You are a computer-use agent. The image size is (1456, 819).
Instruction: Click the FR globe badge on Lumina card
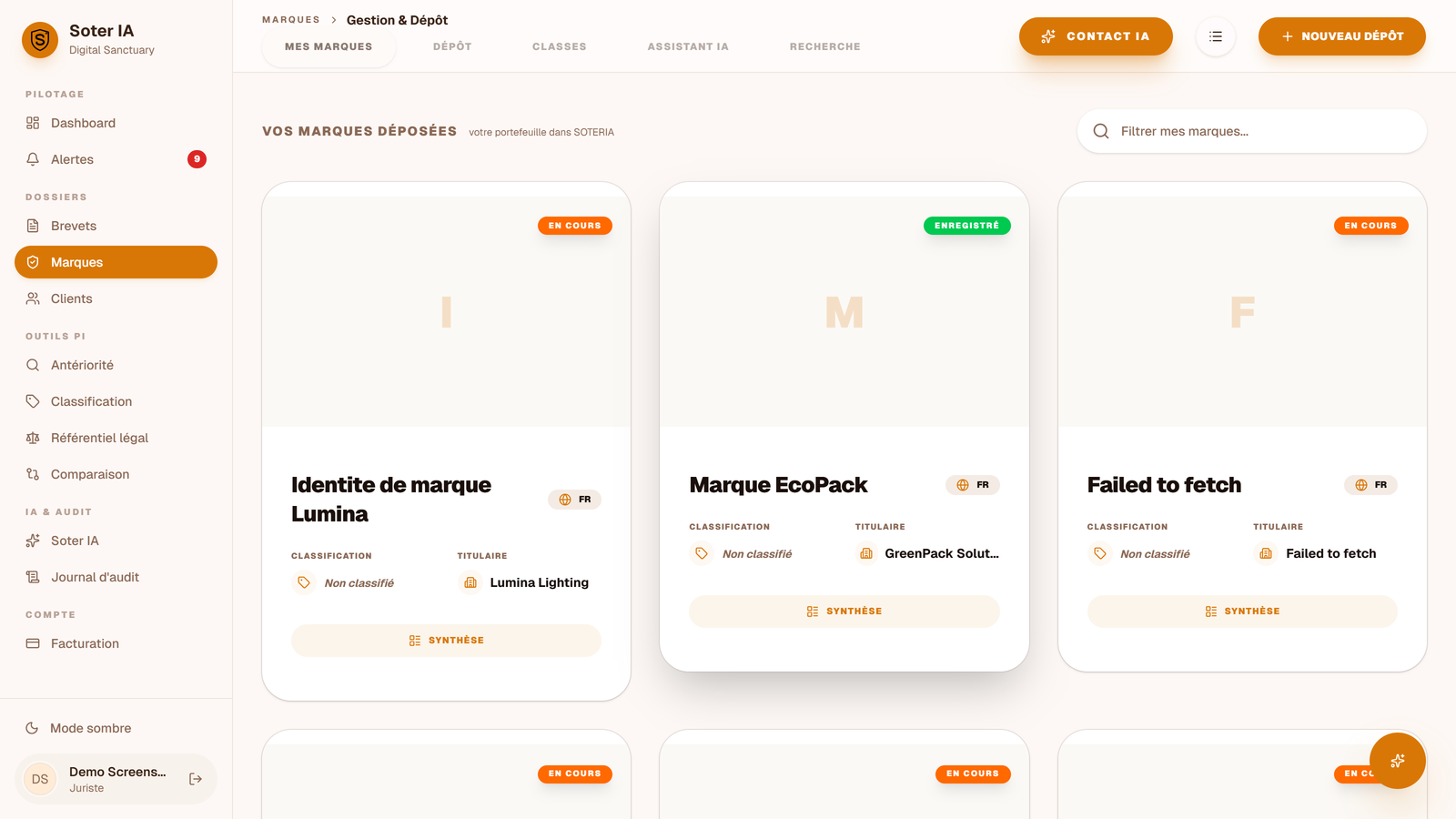tap(574, 500)
